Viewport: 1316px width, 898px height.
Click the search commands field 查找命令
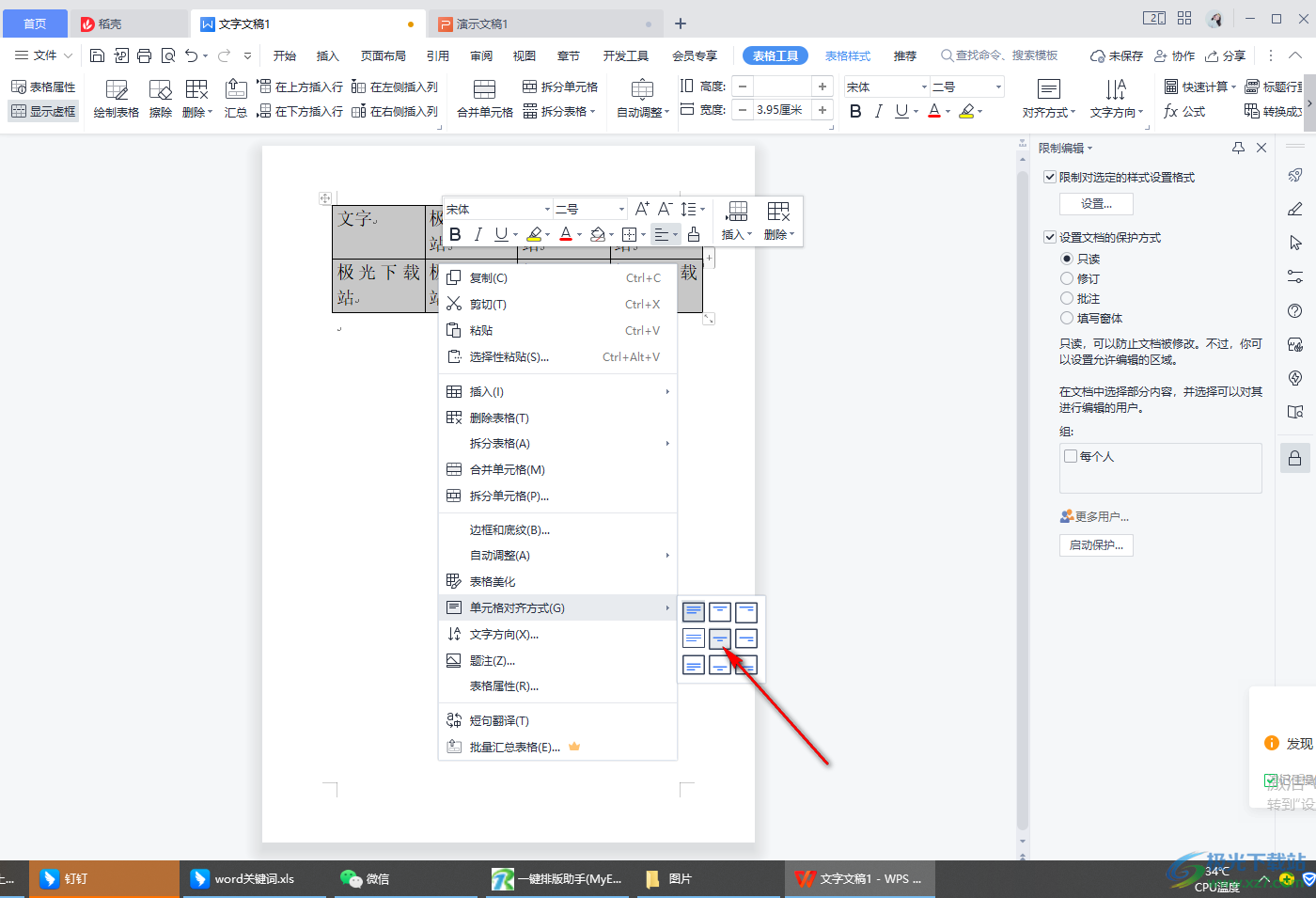[1000, 55]
